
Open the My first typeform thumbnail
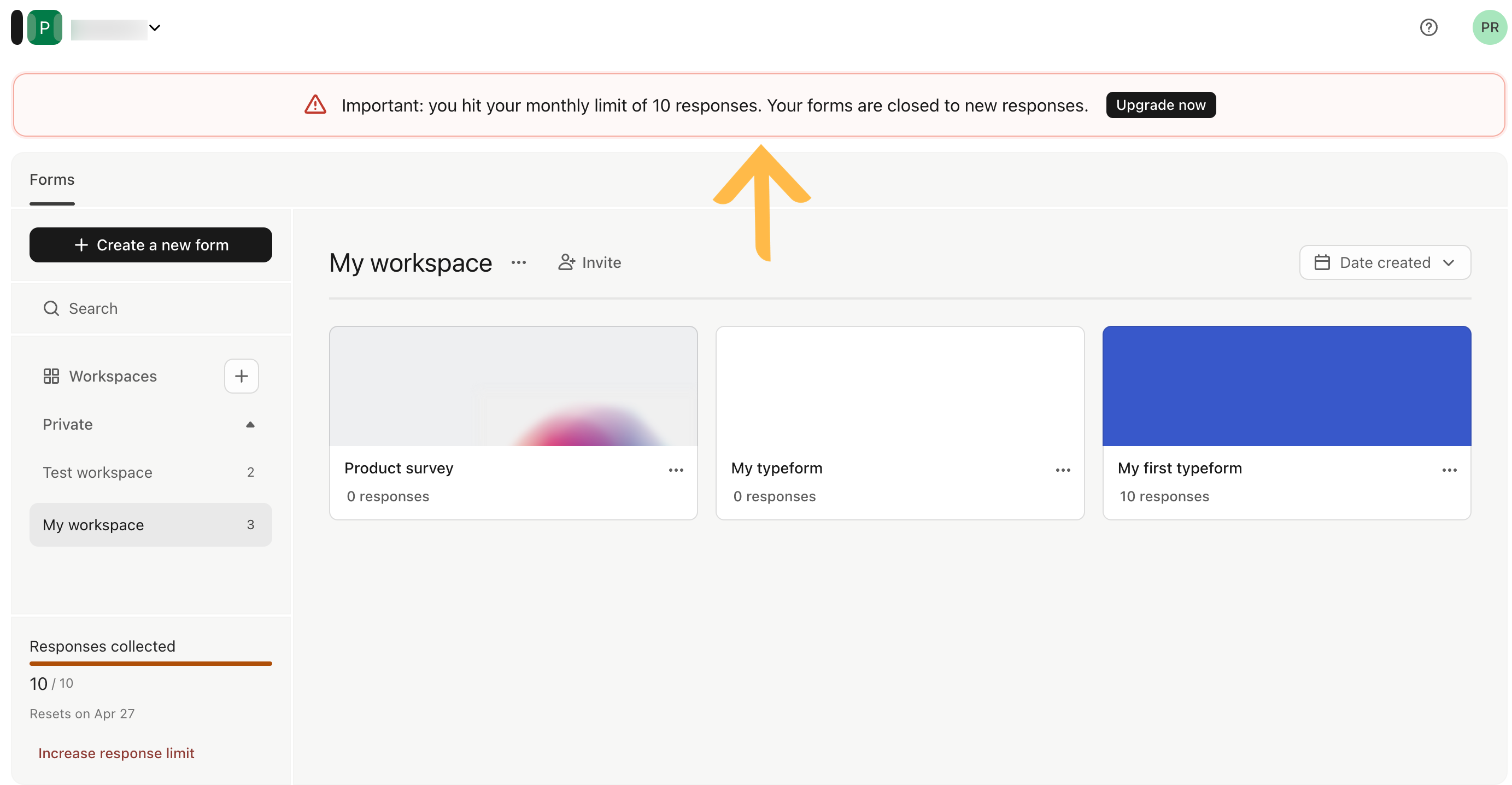click(x=1287, y=386)
